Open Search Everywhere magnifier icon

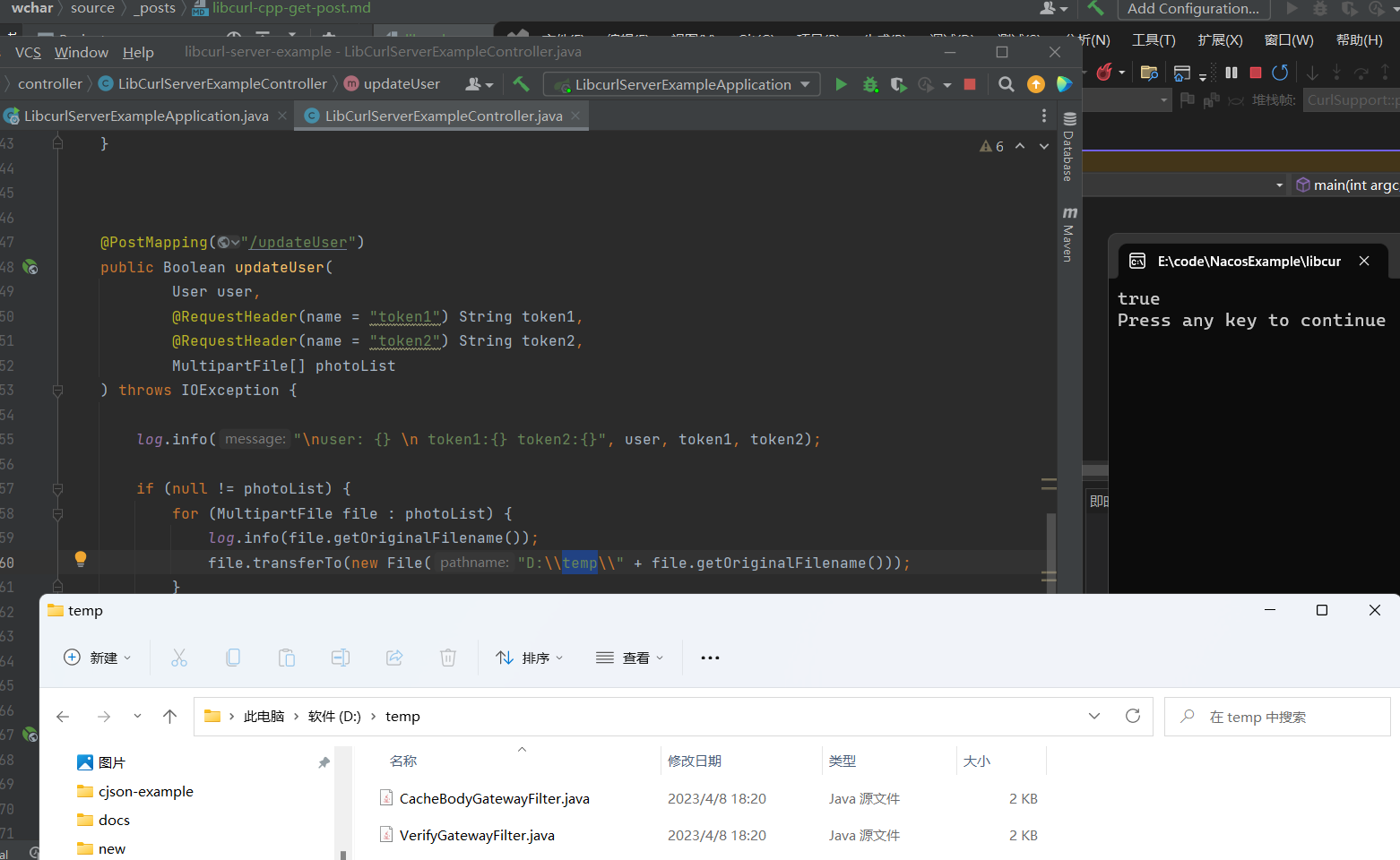pos(1006,84)
